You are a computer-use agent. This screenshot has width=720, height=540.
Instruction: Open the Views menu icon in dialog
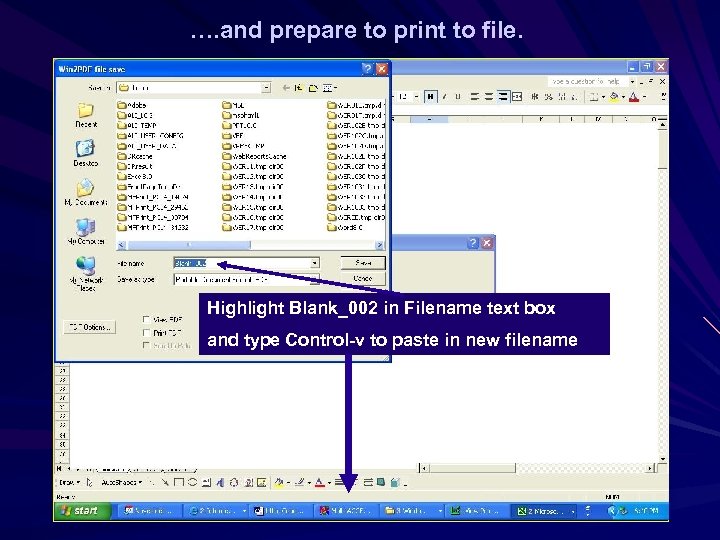329,88
